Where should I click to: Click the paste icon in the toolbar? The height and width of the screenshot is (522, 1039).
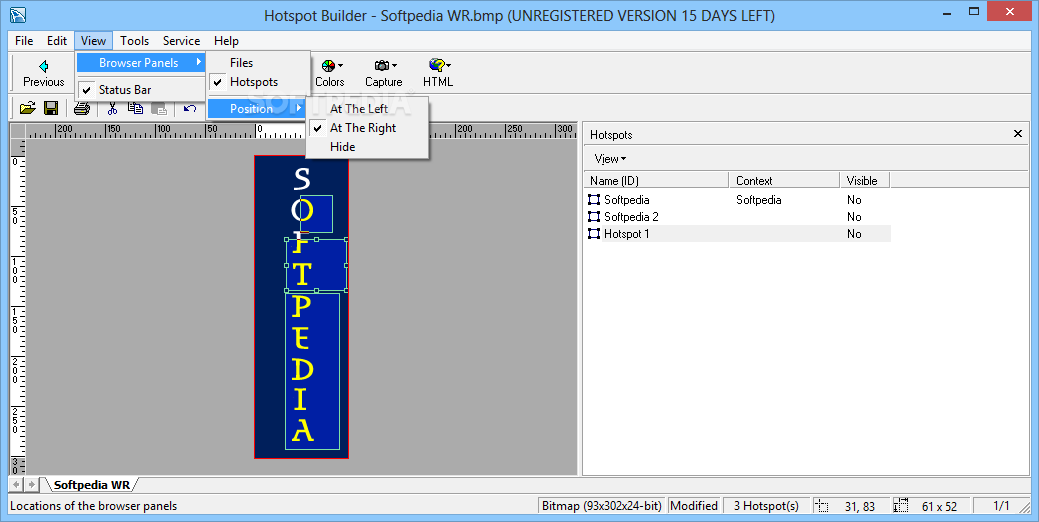[159, 108]
